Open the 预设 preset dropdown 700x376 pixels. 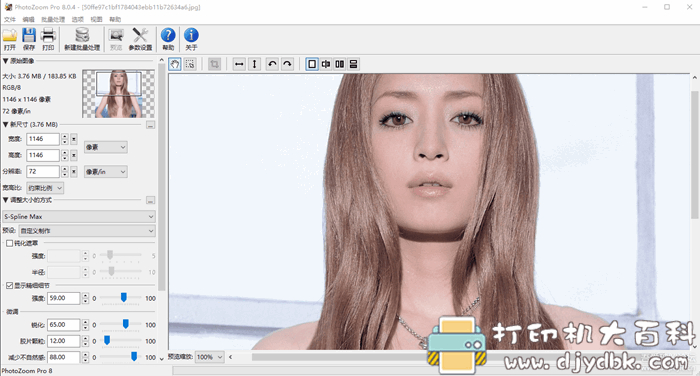coord(87,231)
